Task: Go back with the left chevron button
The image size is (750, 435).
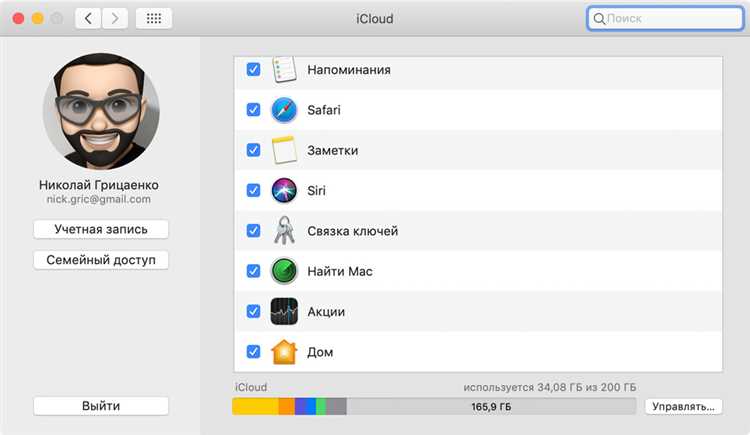Action: pos(88,19)
